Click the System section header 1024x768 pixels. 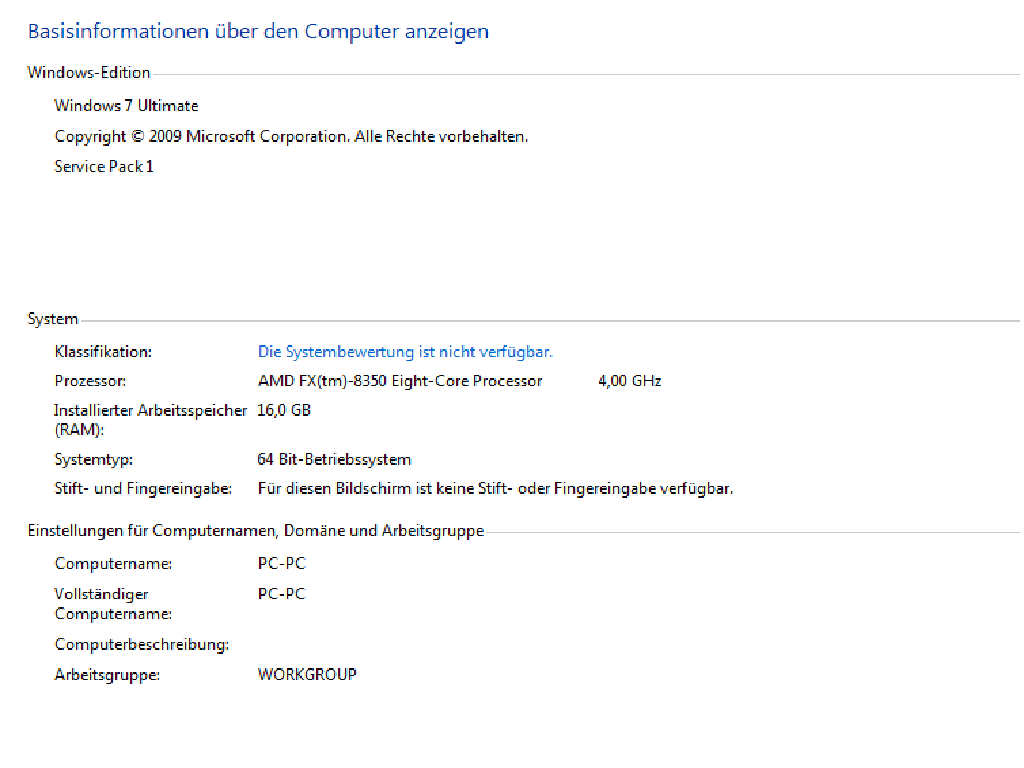coord(53,319)
